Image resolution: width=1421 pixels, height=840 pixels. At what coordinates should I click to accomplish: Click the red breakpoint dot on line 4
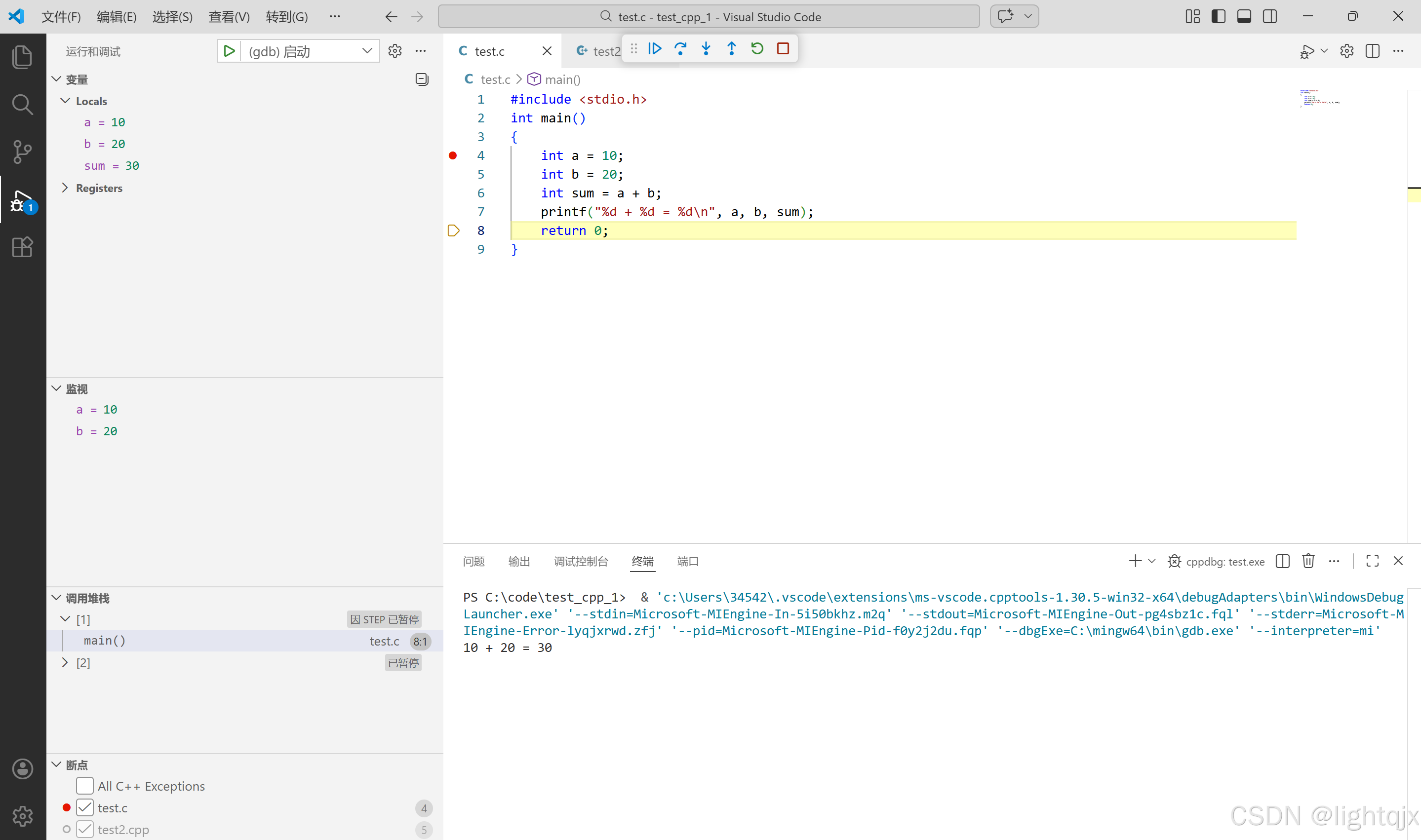452,155
